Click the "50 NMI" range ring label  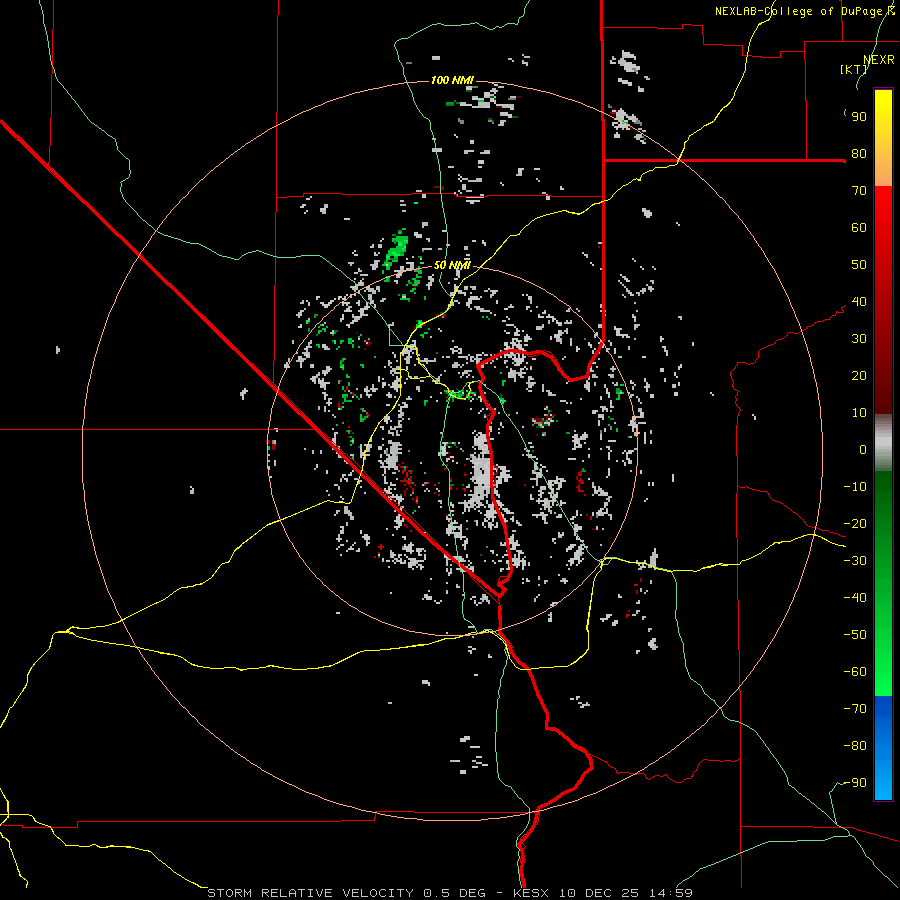point(452,265)
